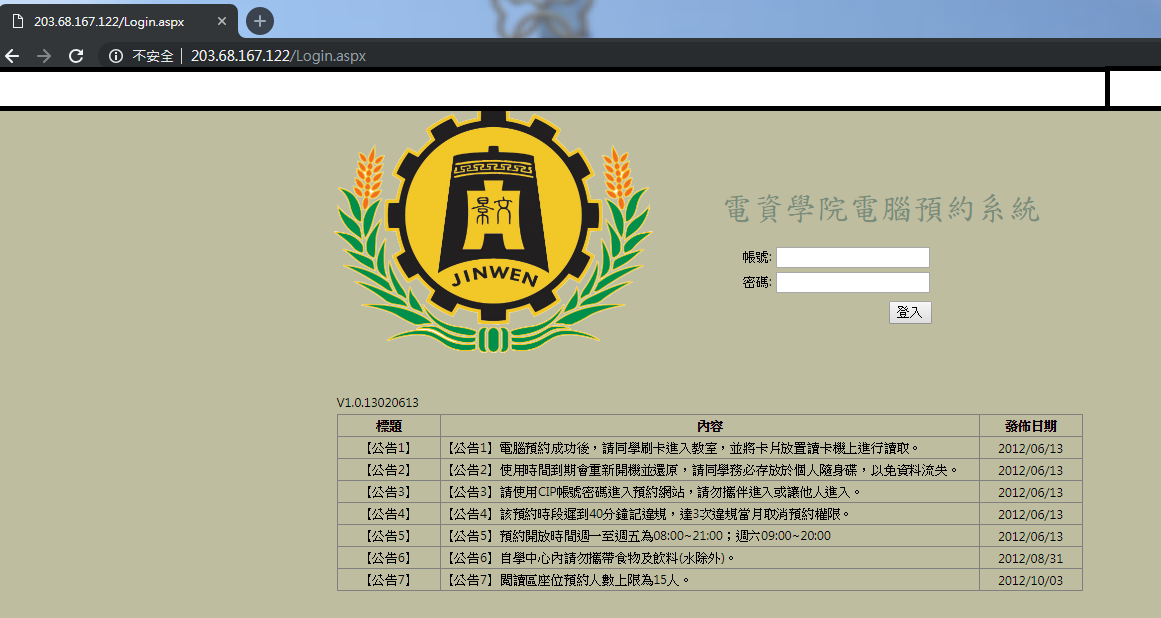
Task: Click the 標題 column header
Action: pos(389,426)
